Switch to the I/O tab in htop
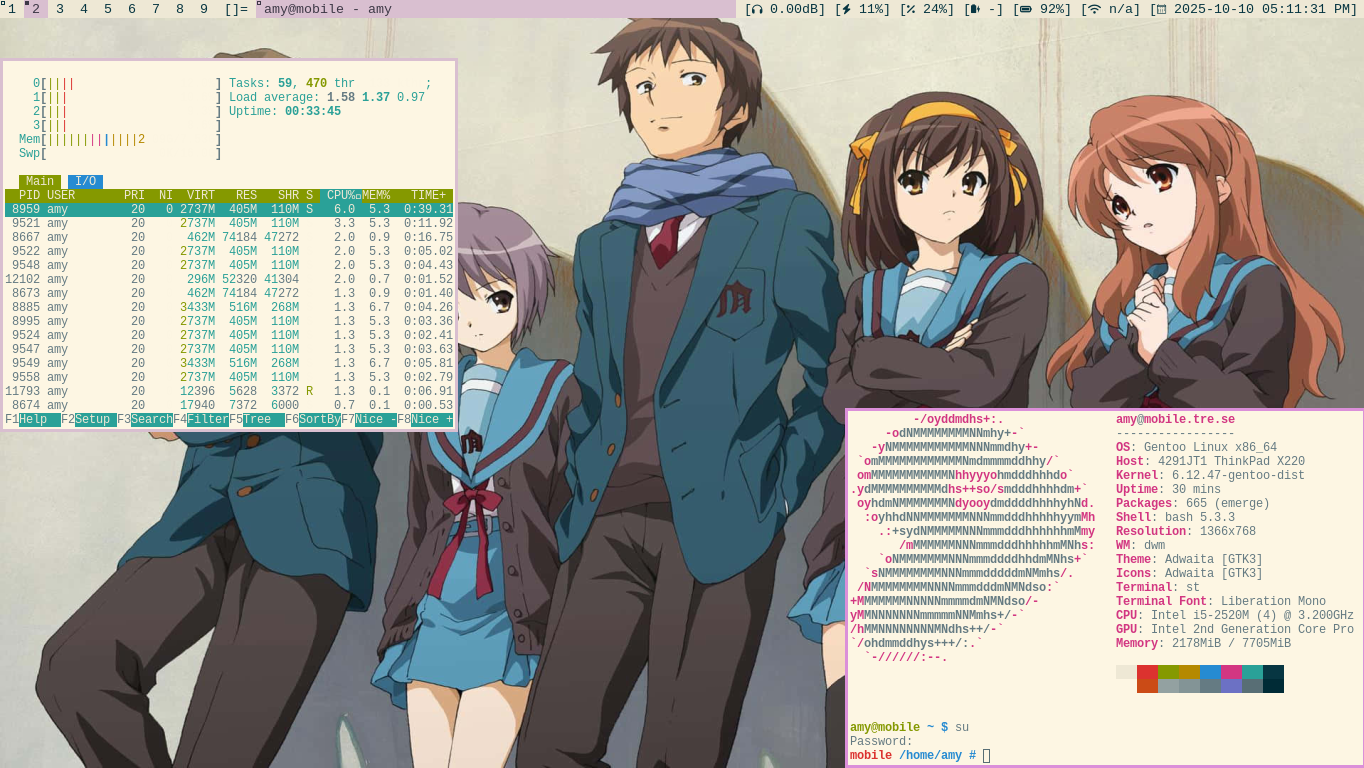 pyautogui.click(x=86, y=182)
